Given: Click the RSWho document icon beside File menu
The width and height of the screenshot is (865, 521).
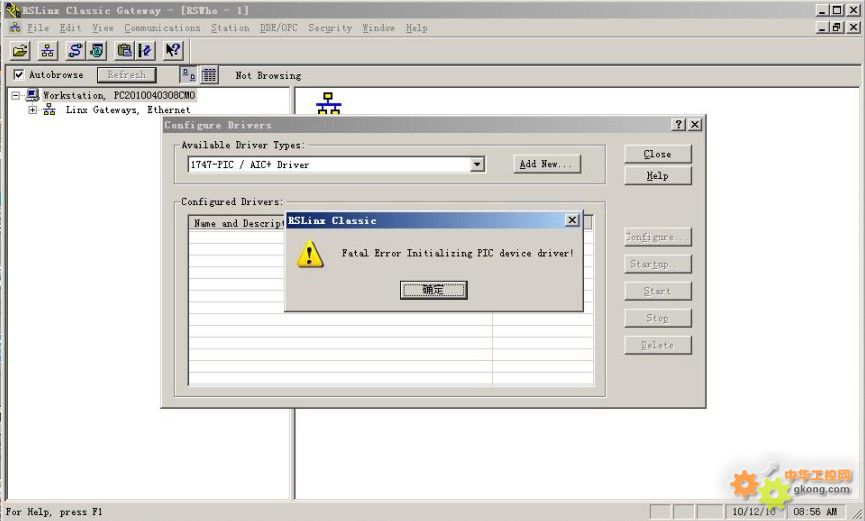Looking at the screenshot, I should (15, 28).
